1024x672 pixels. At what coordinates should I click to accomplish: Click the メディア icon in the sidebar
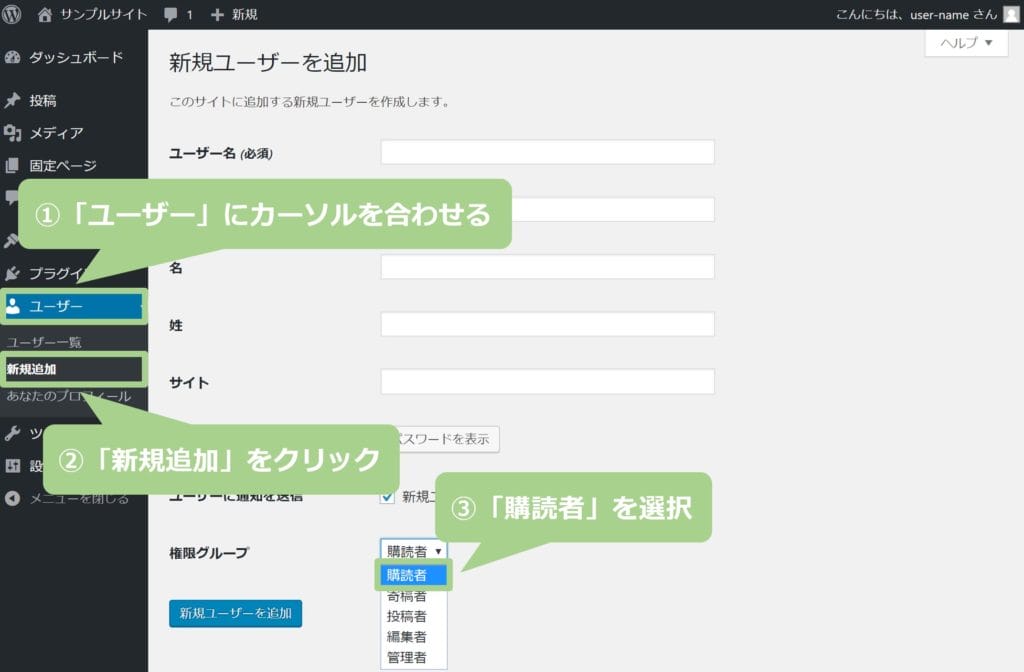tap(13, 133)
